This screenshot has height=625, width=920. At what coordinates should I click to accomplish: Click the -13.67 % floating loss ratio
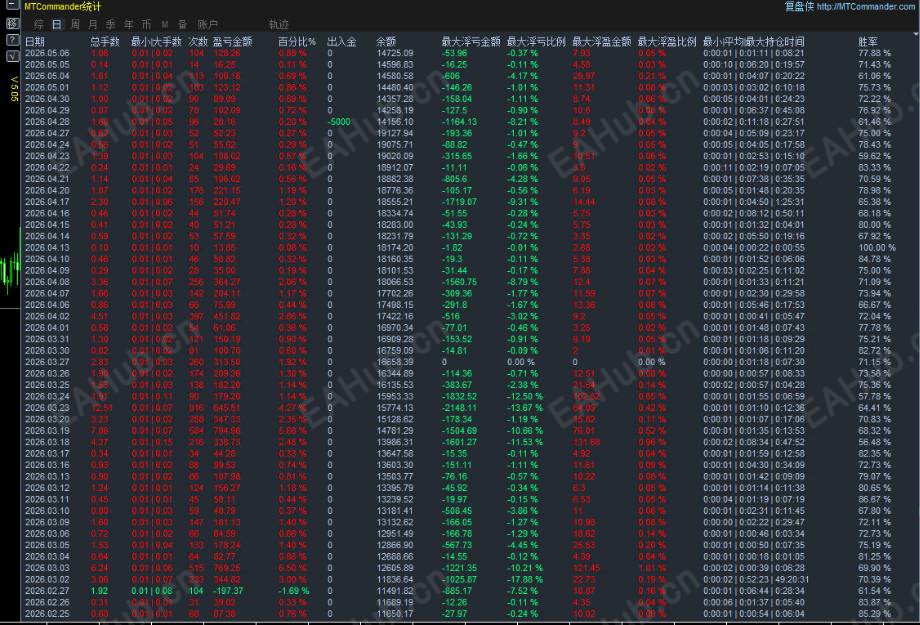(525, 408)
